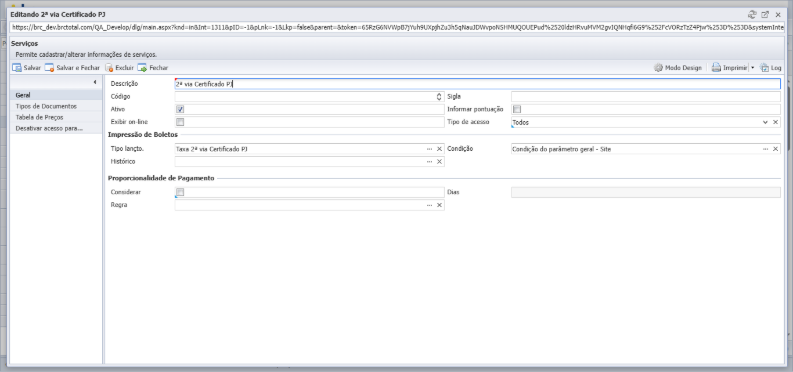The width and height of the screenshot is (793, 372).
Task: Click the Taxa 2ª via Certificado PJ value
Action: [212, 149]
